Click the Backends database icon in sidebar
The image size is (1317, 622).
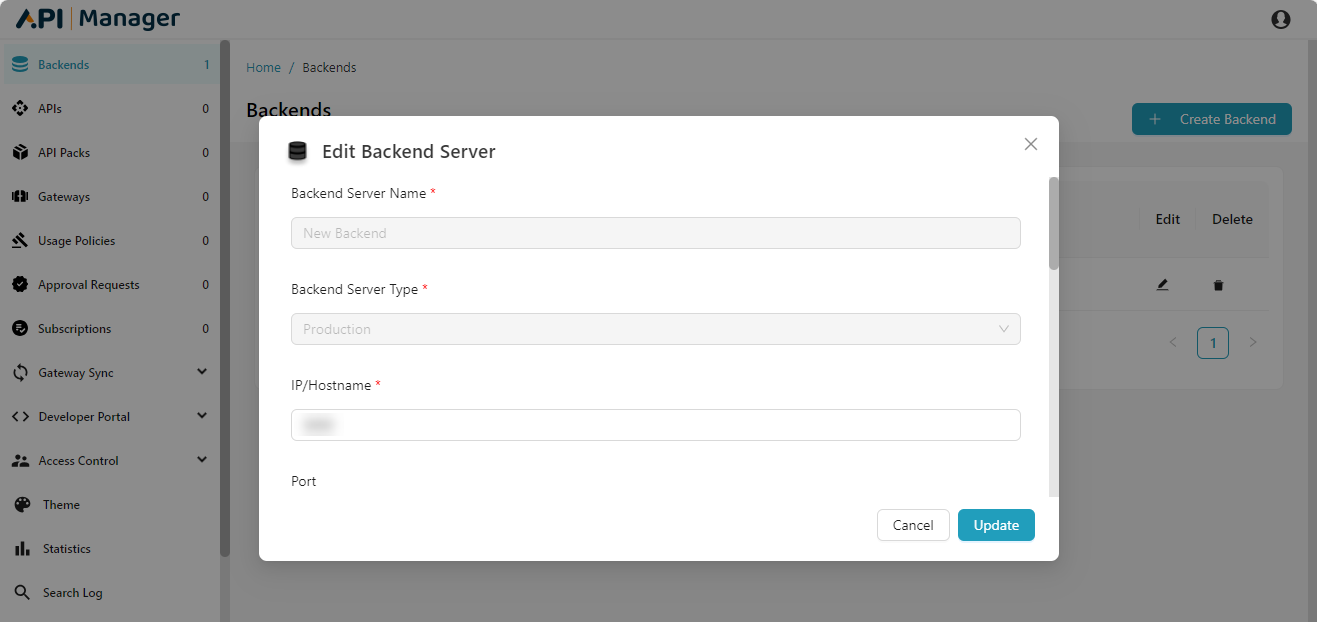pyautogui.click(x=20, y=65)
